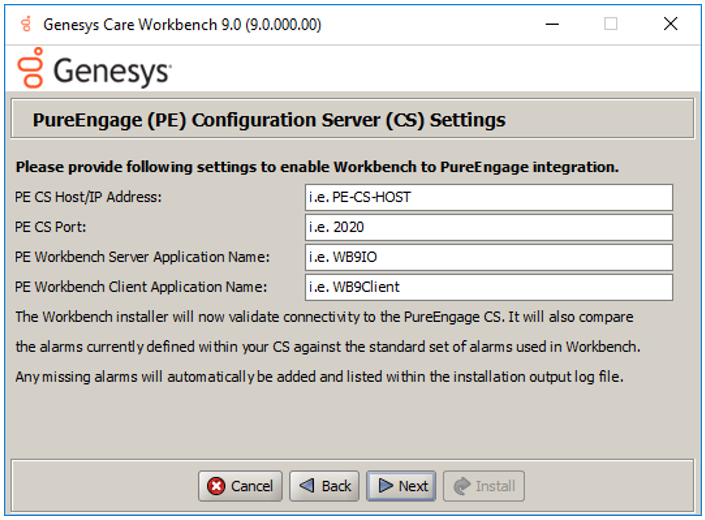Click the Genesys logo in the banner
The image size is (705, 520).
point(94,70)
